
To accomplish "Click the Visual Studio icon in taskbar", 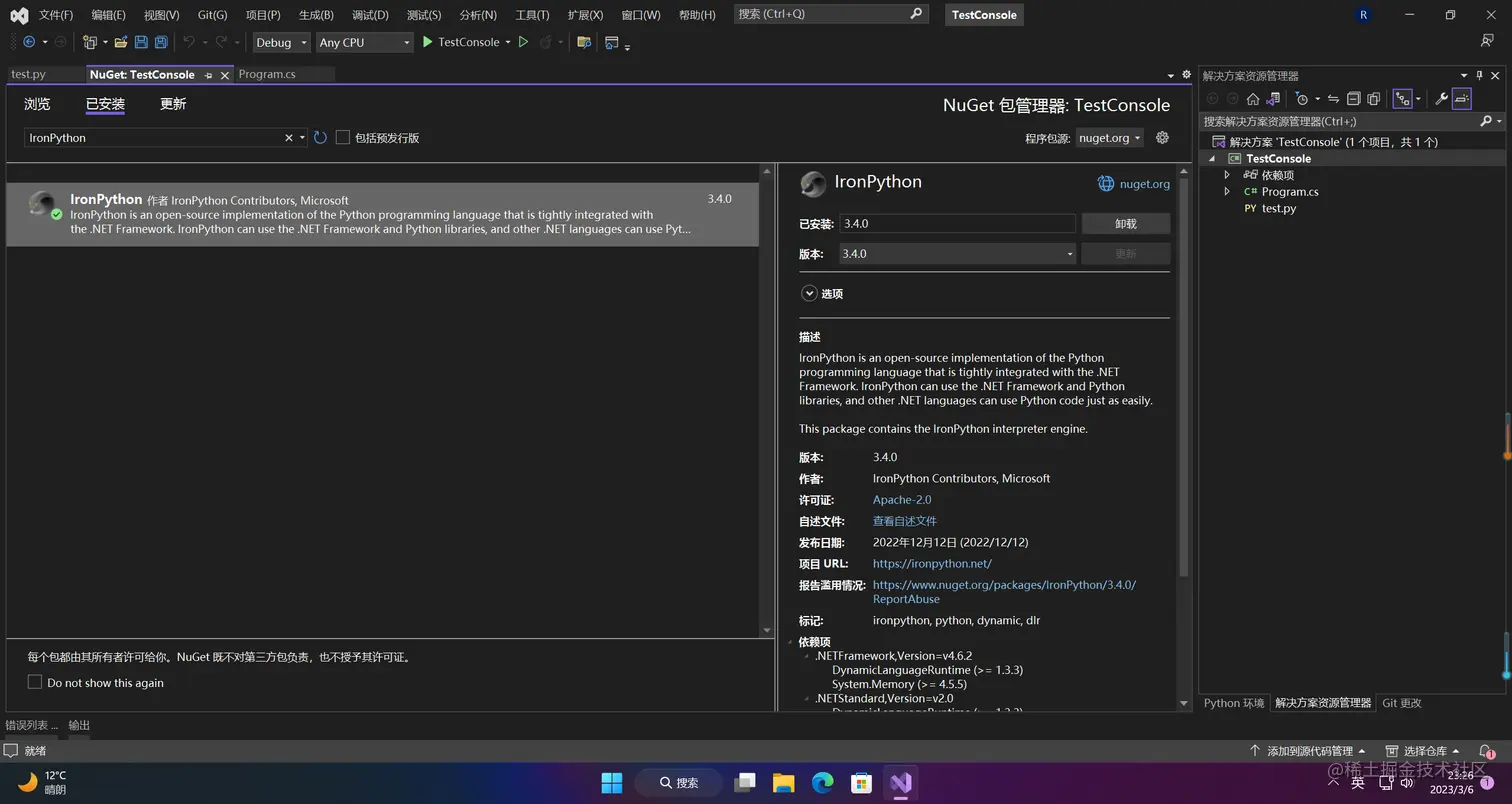I will click(901, 783).
